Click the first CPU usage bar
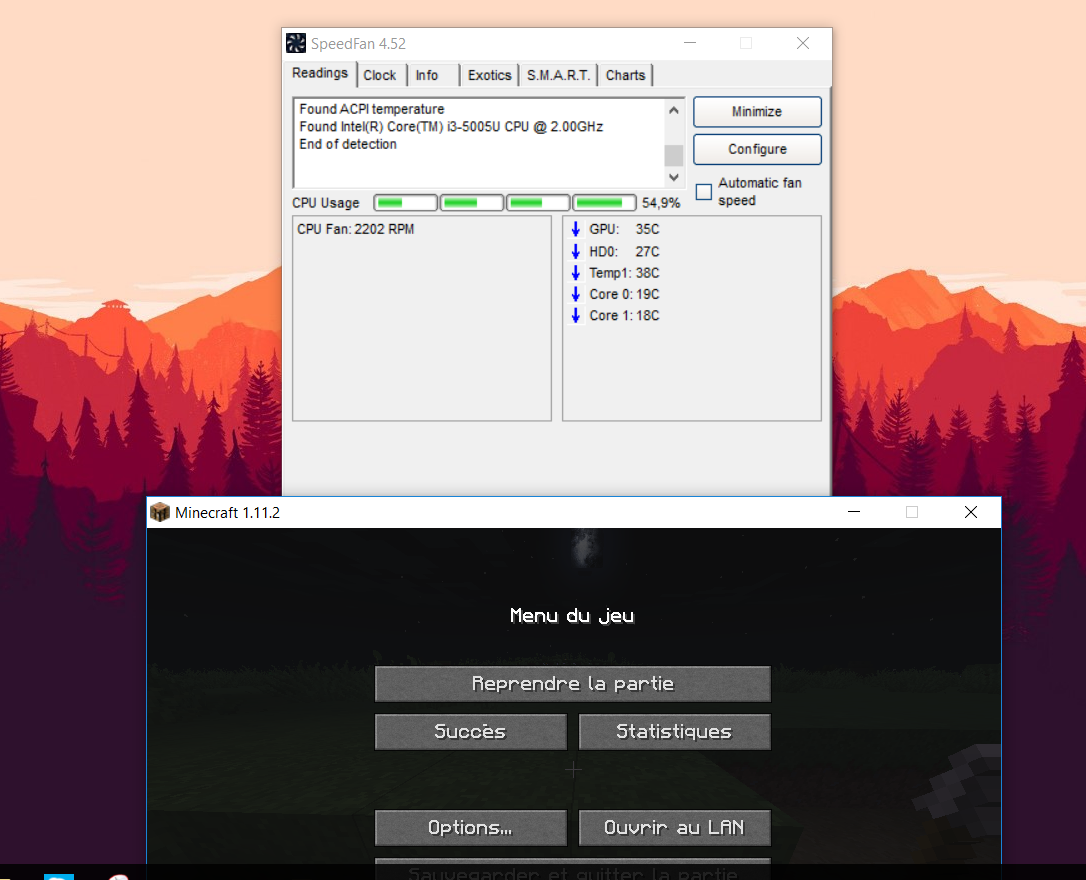Image resolution: width=1086 pixels, height=880 pixels. click(x=406, y=203)
